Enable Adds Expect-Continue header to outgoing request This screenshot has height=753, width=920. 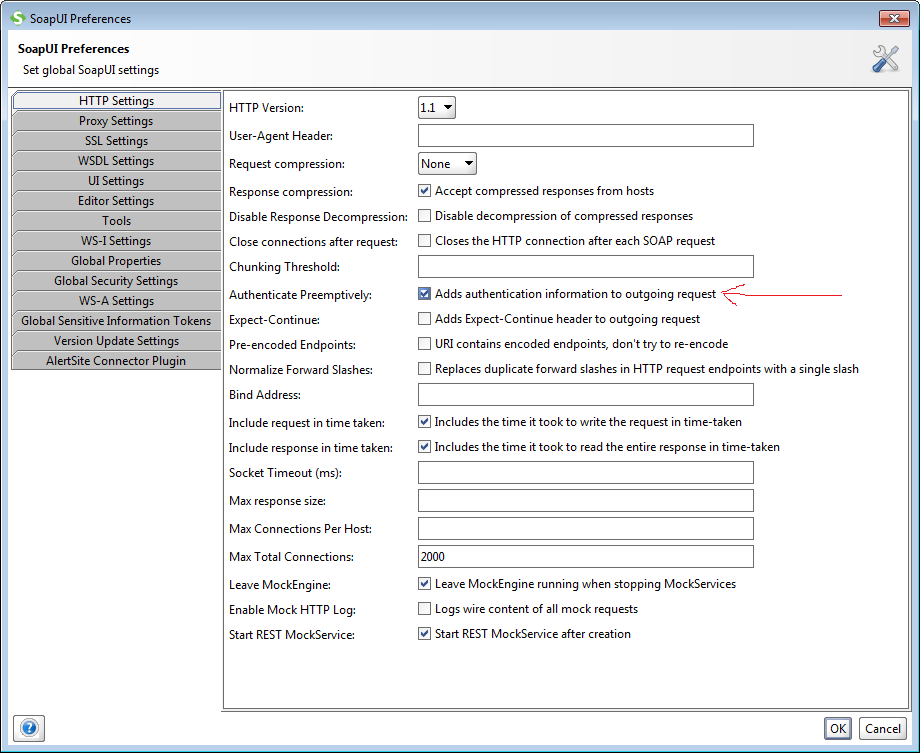pos(424,318)
